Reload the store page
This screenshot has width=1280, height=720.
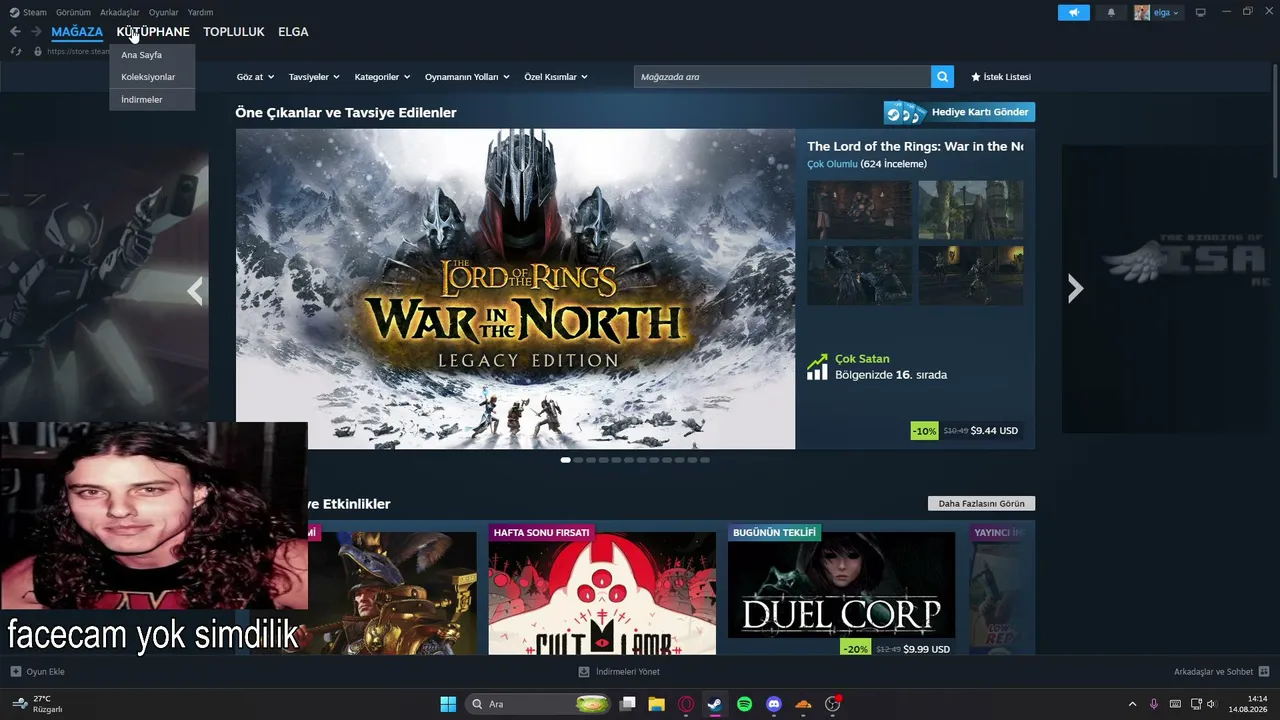point(16,51)
